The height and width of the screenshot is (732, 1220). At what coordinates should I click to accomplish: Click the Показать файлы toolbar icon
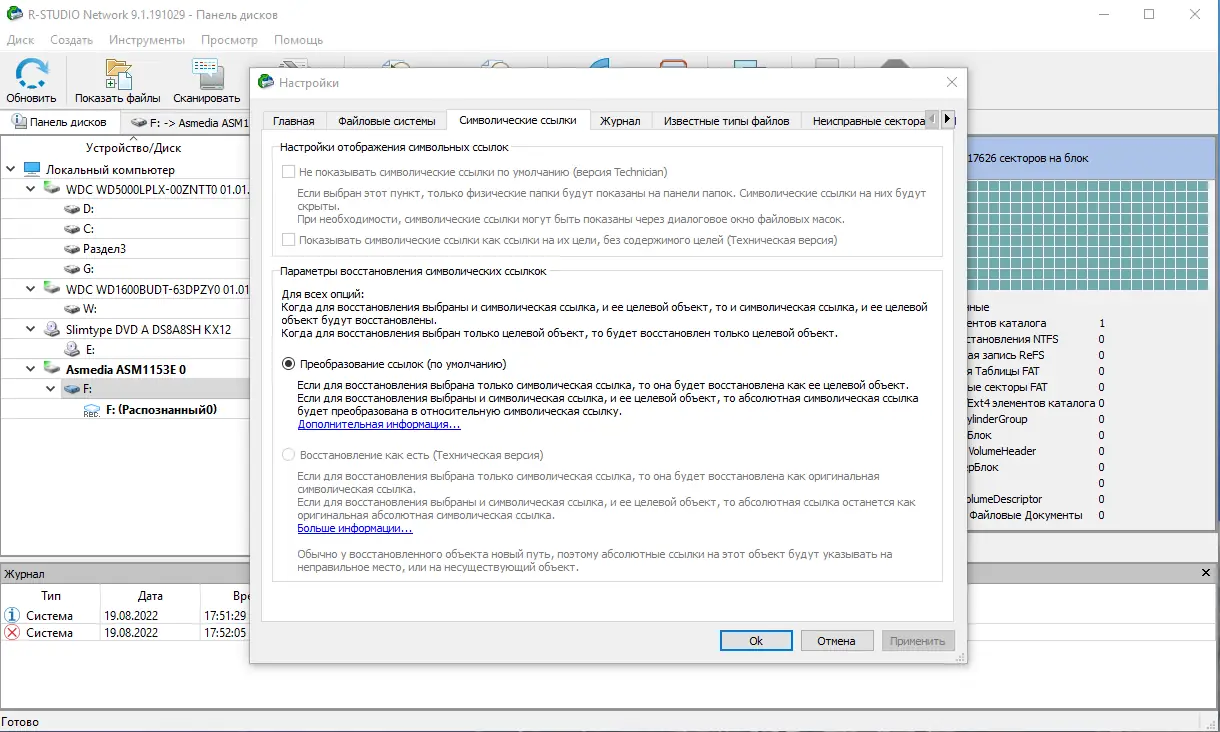coord(118,74)
